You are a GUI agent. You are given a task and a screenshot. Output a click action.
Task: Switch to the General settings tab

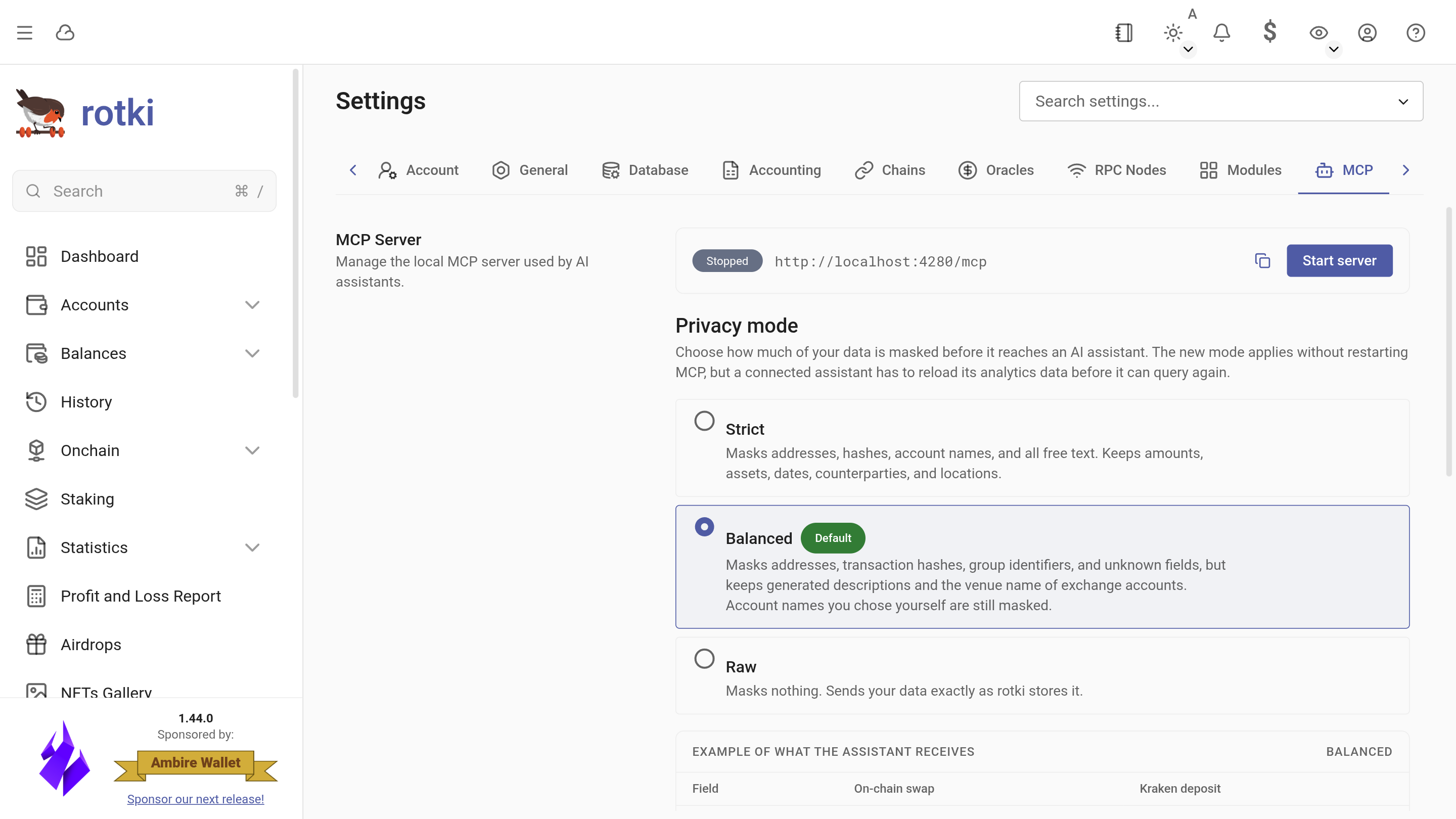click(x=530, y=170)
